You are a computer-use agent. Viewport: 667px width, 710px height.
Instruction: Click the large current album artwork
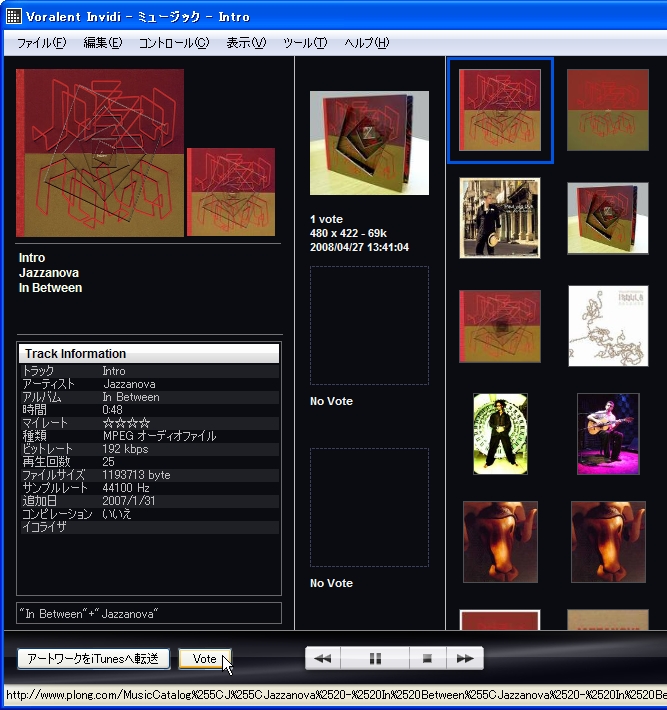pos(100,153)
